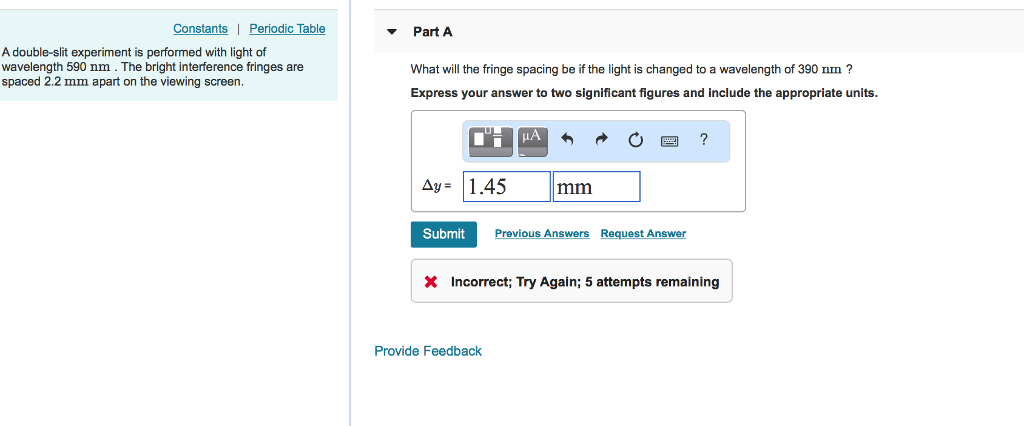
Task: Click the Part A heading
Action: tap(433, 32)
